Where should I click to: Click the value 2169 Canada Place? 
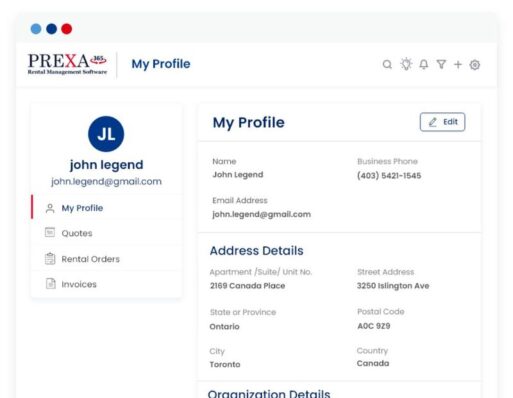click(248, 286)
